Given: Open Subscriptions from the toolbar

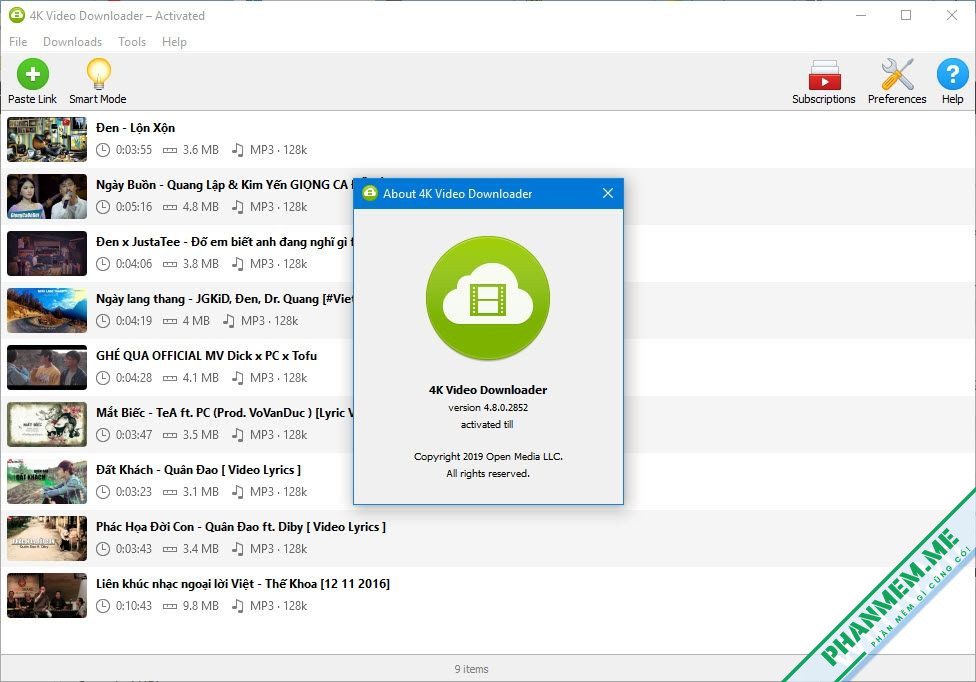Looking at the screenshot, I should [x=824, y=75].
